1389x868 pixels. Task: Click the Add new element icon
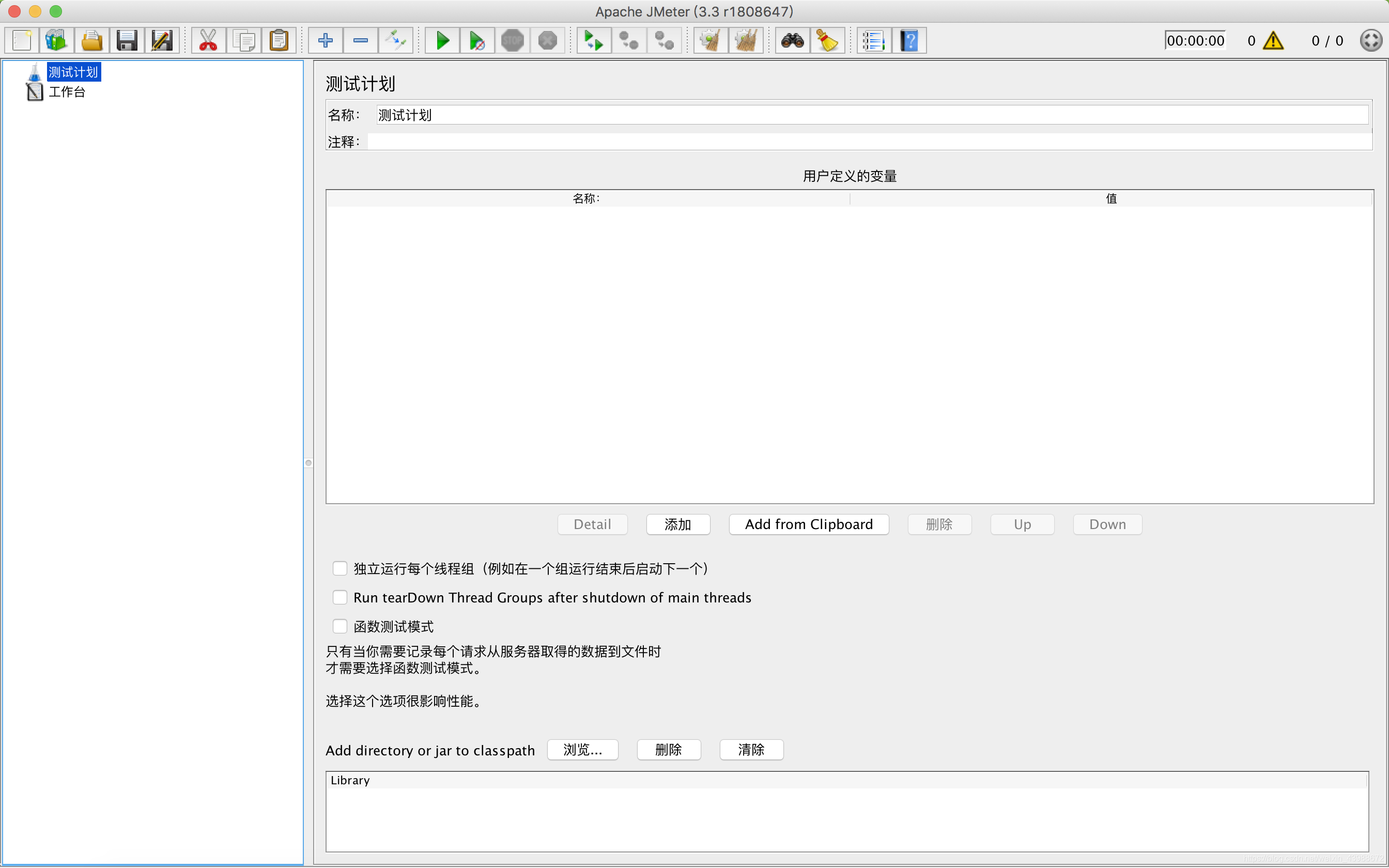coord(325,41)
